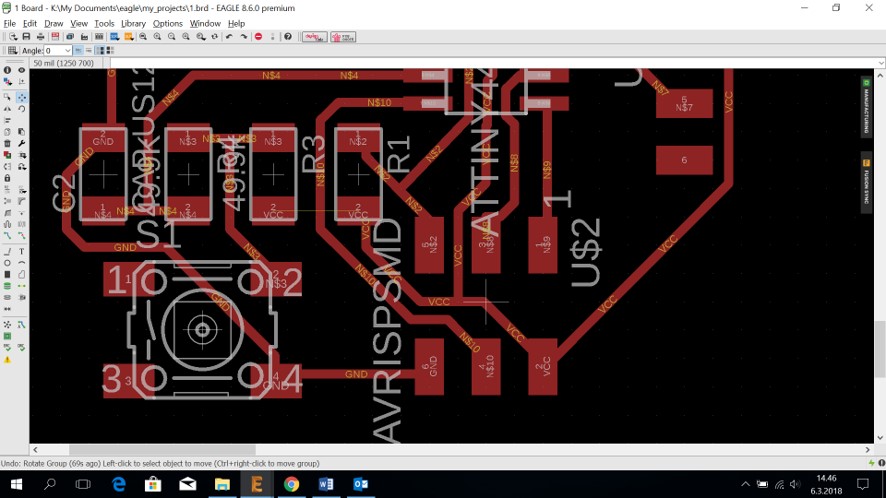This screenshot has width=886, height=498.
Task: Select the Delete trash can tool
Action: click(x=7, y=144)
